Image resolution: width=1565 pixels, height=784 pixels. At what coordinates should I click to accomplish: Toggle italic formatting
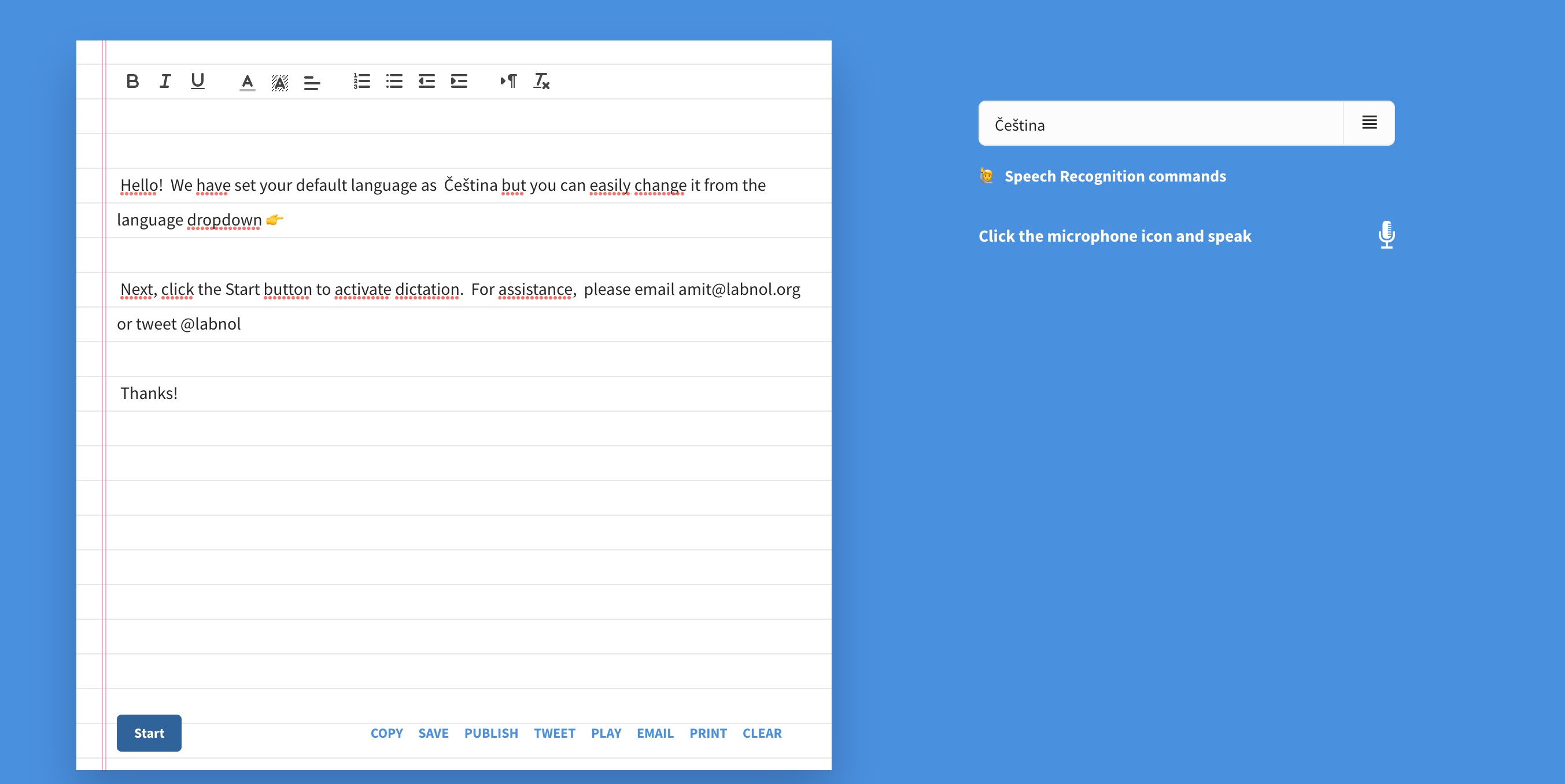click(x=165, y=81)
